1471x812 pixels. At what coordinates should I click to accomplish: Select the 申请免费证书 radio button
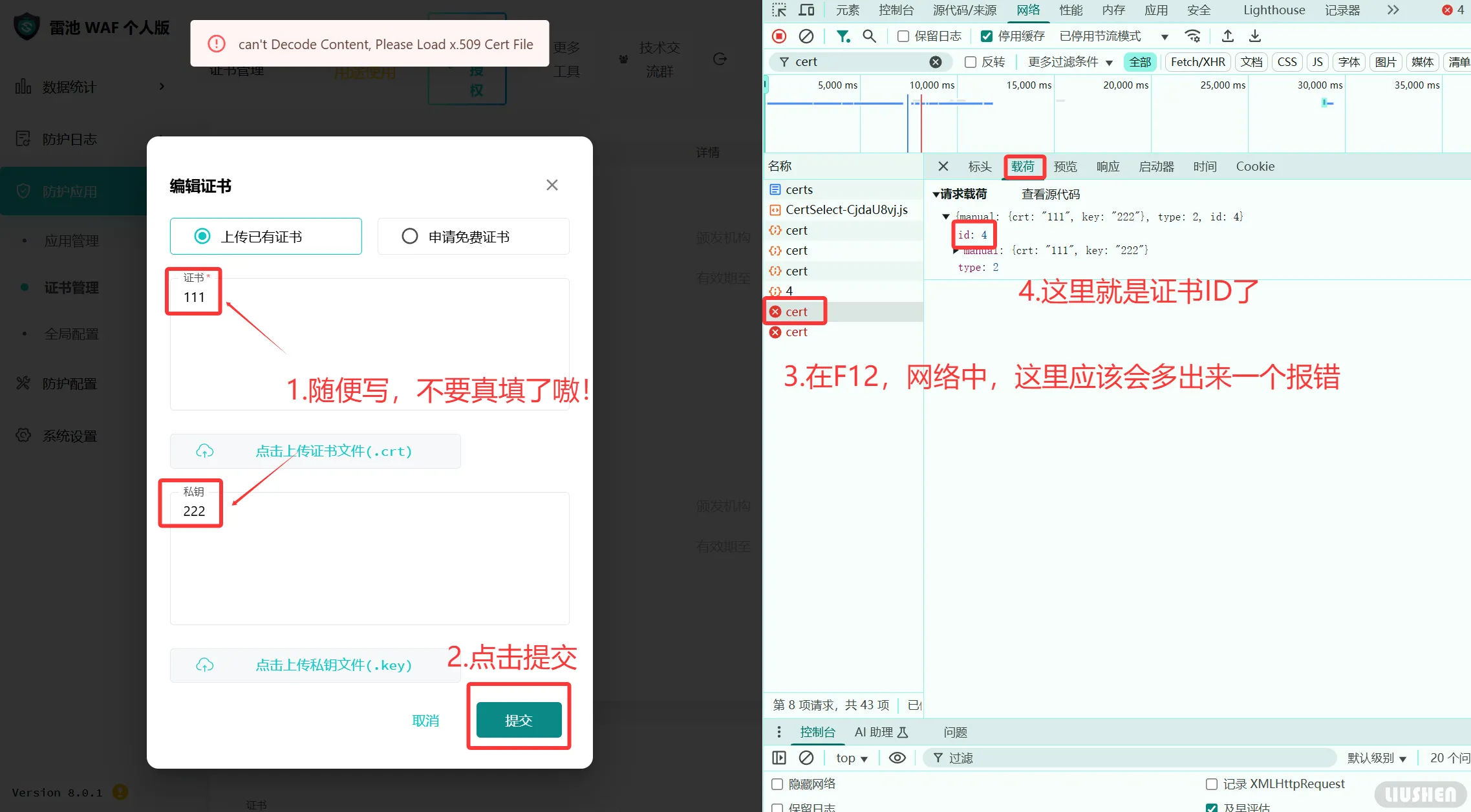point(409,236)
